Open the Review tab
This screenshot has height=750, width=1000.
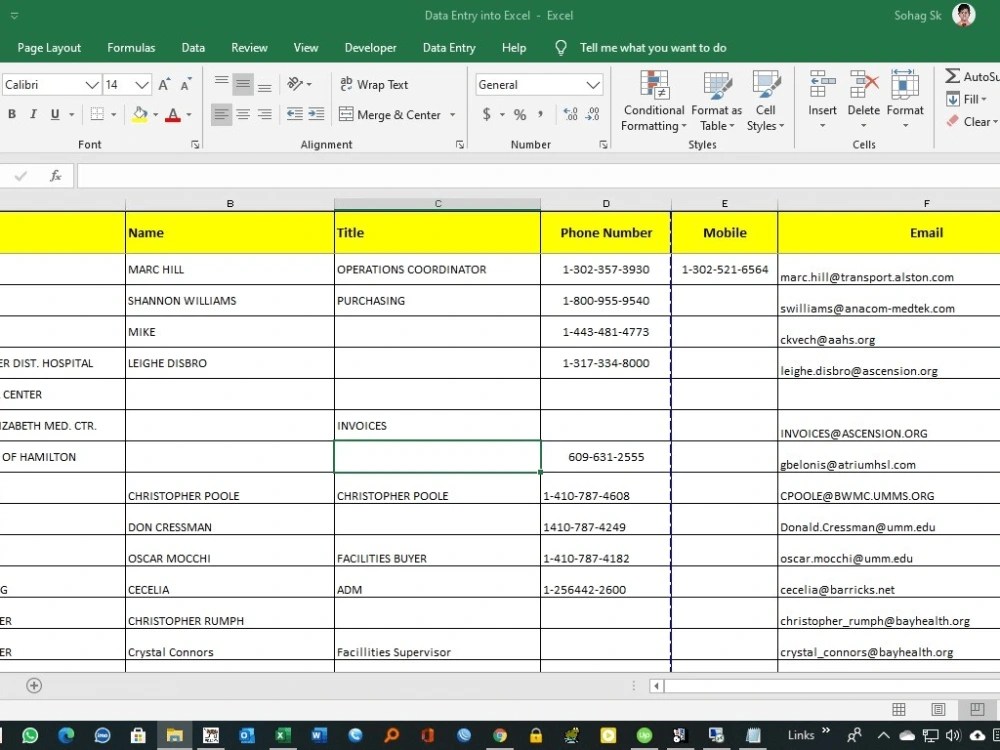coord(249,48)
